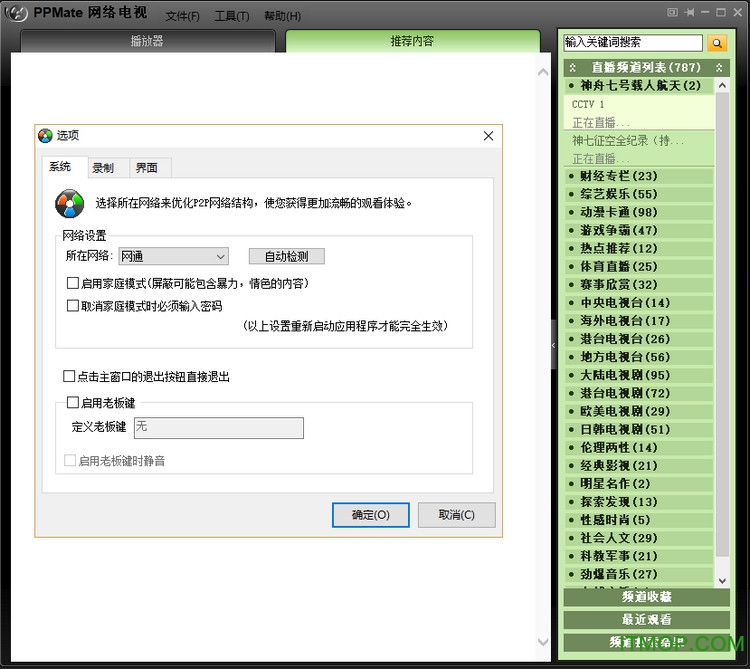Screen dimensions: 750x669
Task: Click the mini-mode icon in title bar
Action: (x=672, y=12)
